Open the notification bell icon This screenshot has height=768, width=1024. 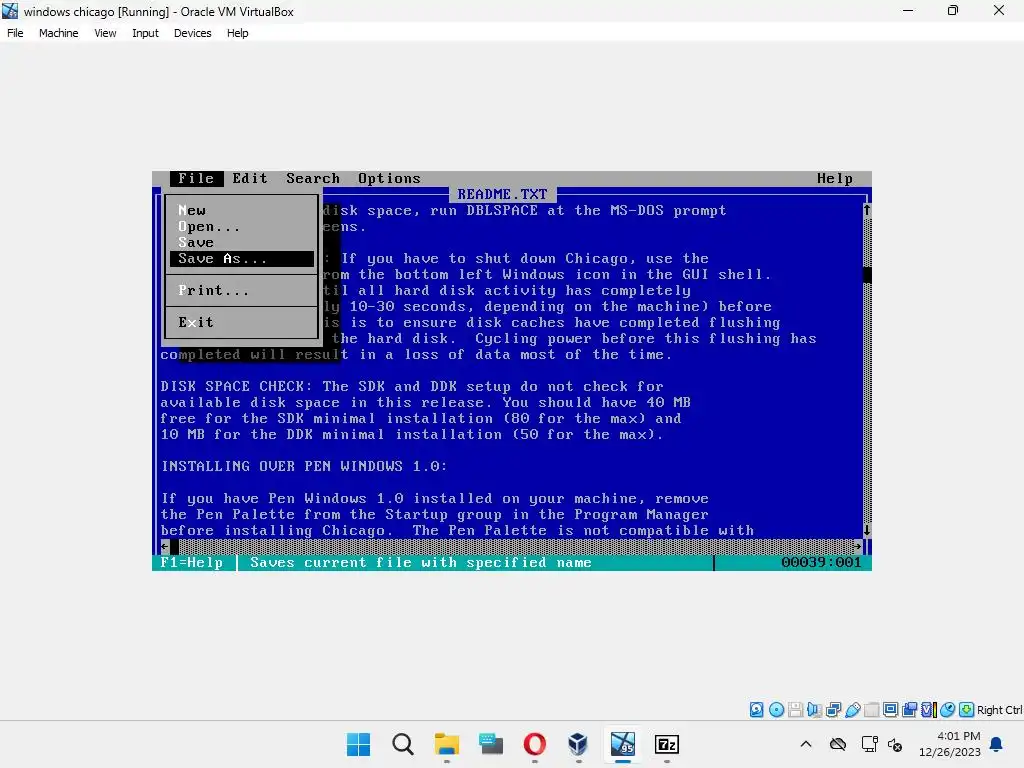[x=996, y=744]
